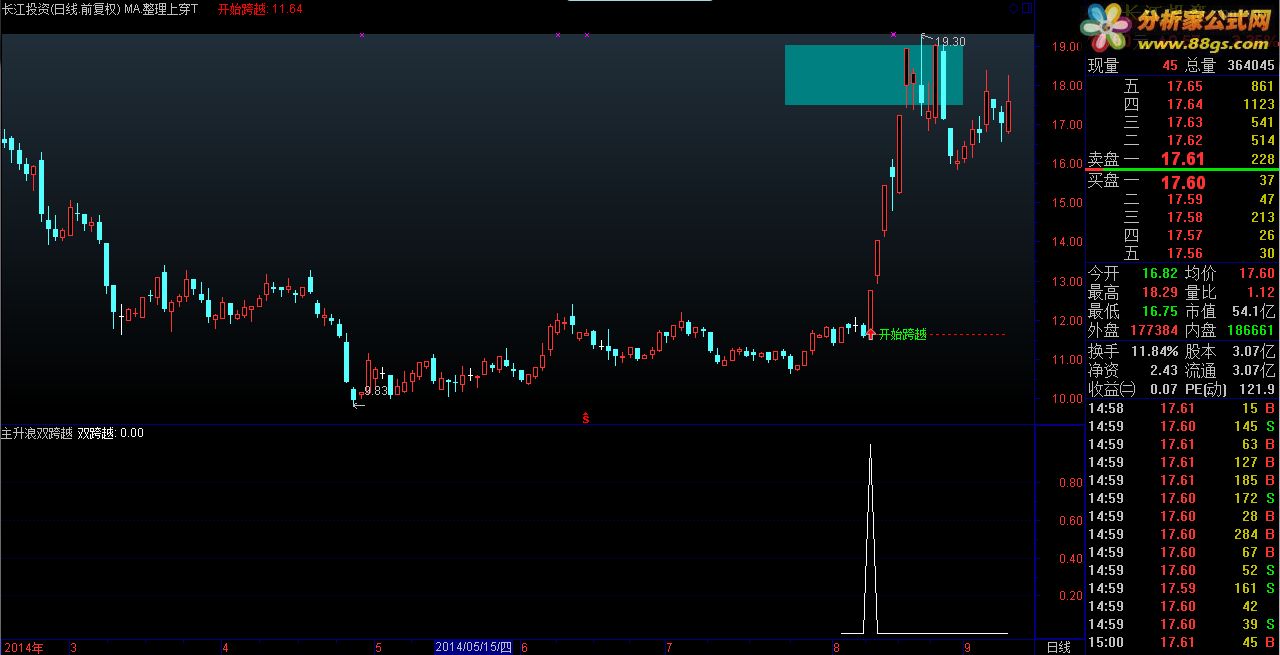This screenshot has width=1280, height=655.
Task: Click the 15:00 tick row with volume 45
Action: (1182, 642)
